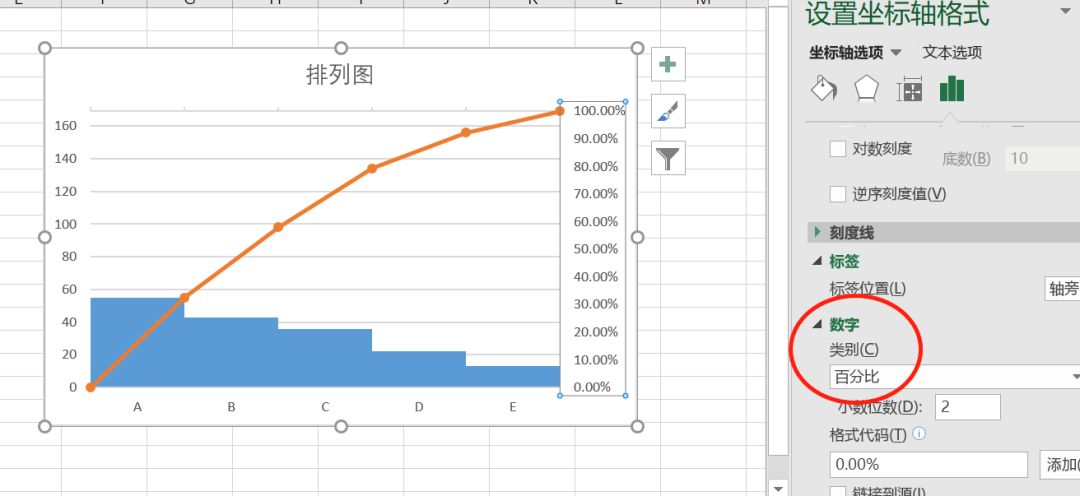Click the 设置坐标轴格式 pane title
This screenshot has height=496, width=1080.
(x=897, y=14)
